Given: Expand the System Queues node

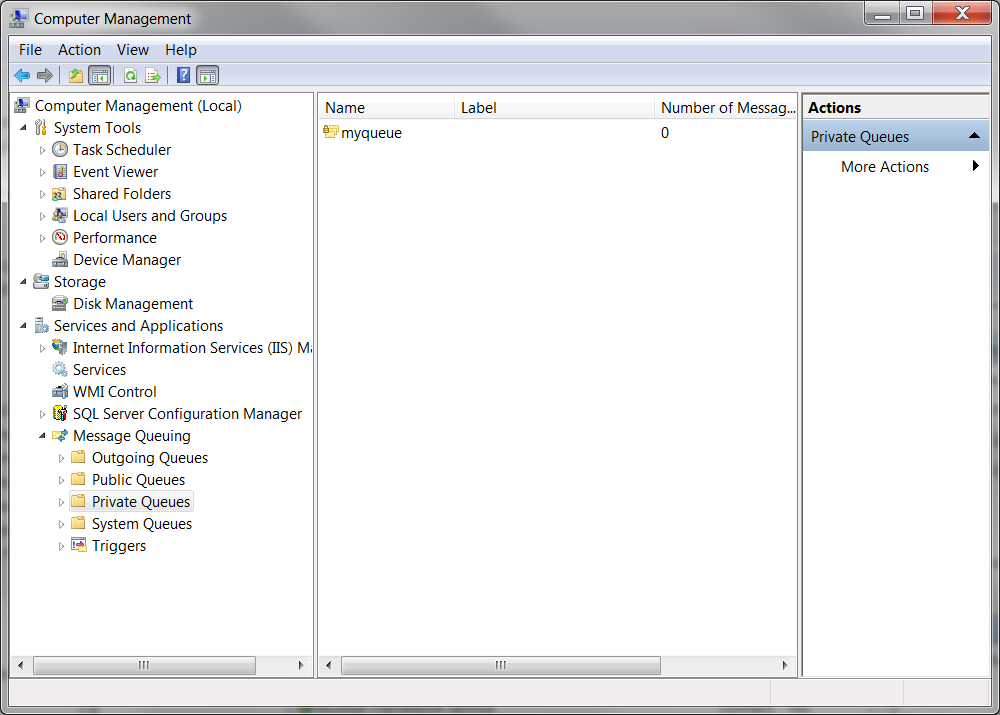Looking at the screenshot, I should [x=61, y=524].
